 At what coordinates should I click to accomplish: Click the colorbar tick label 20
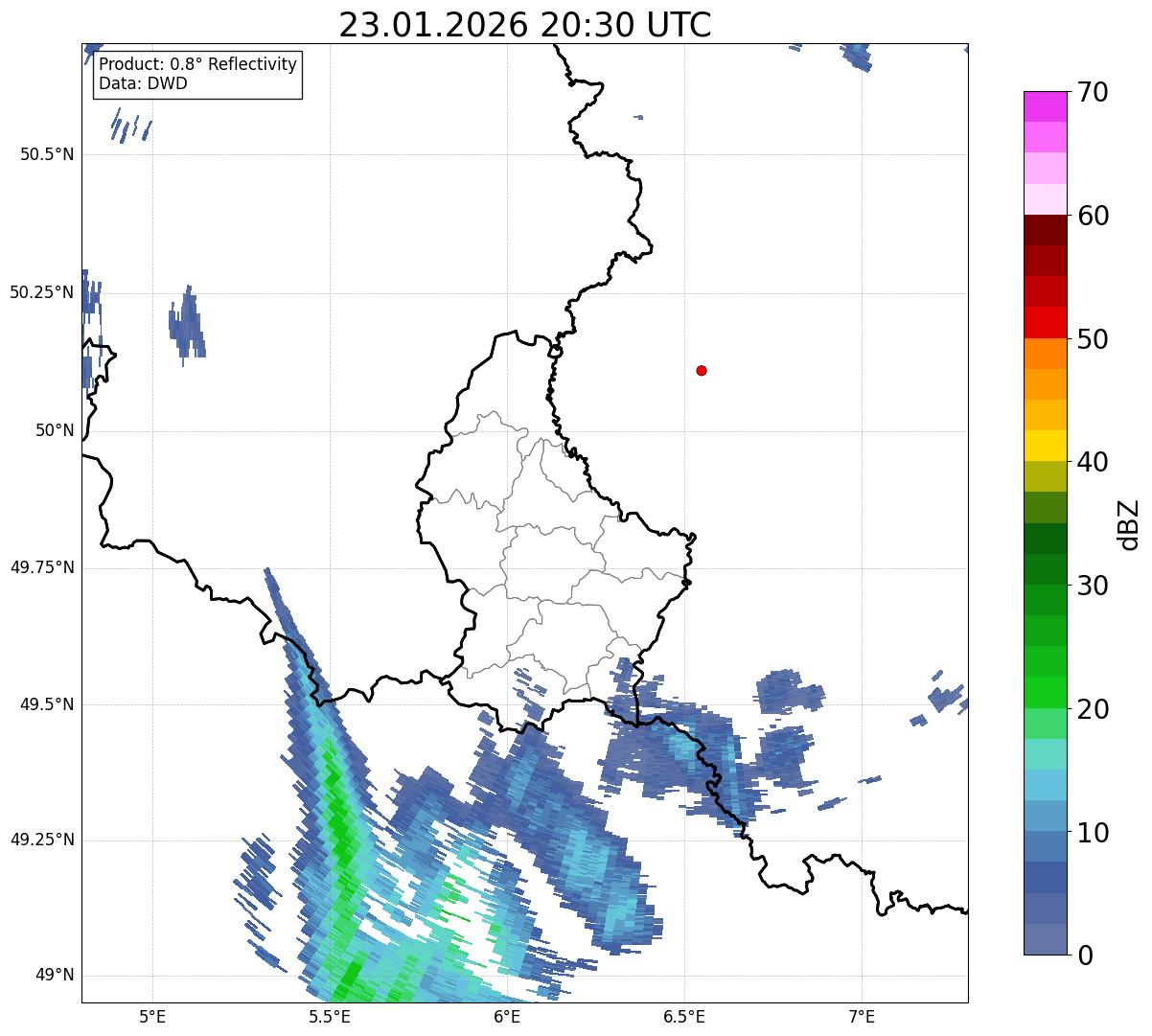[1093, 709]
